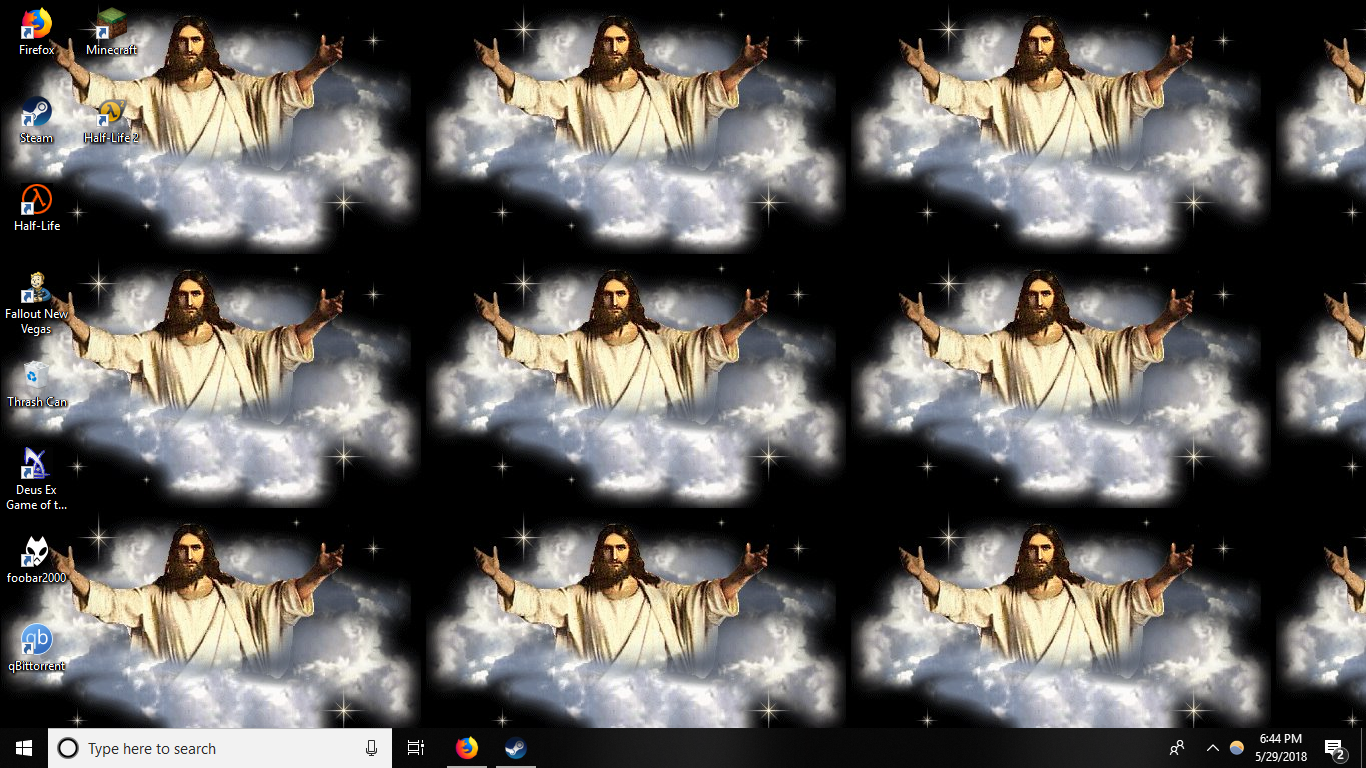
Task: Select the Thrash Can recycle bin
Action: [x=37, y=384]
